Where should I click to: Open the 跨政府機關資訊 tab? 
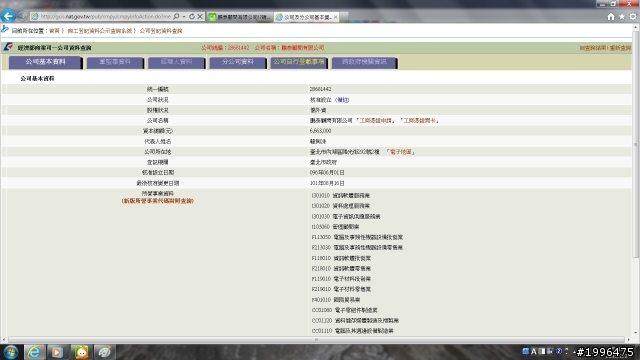click(x=364, y=62)
